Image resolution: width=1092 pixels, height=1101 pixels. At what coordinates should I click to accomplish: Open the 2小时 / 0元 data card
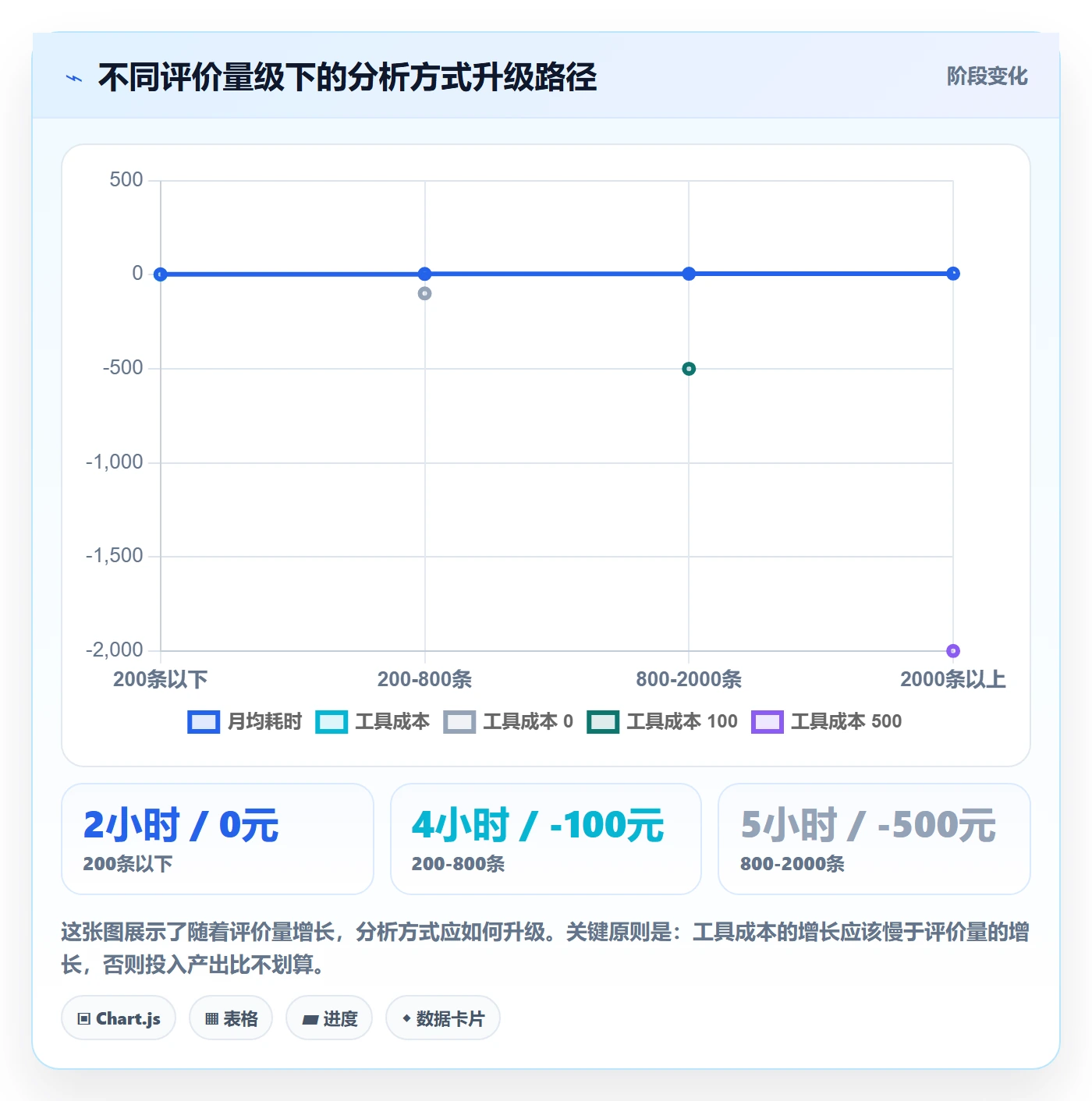click(x=218, y=839)
